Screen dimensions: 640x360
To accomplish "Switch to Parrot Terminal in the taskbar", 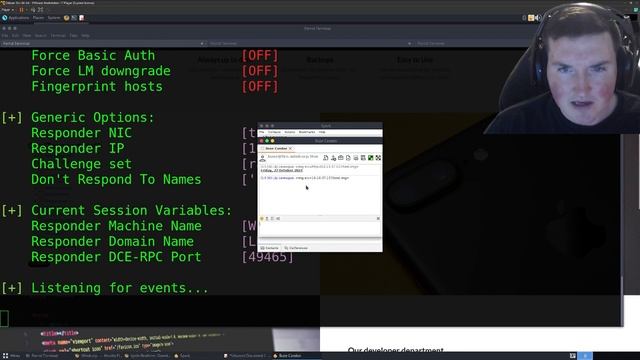I will [42, 356].
